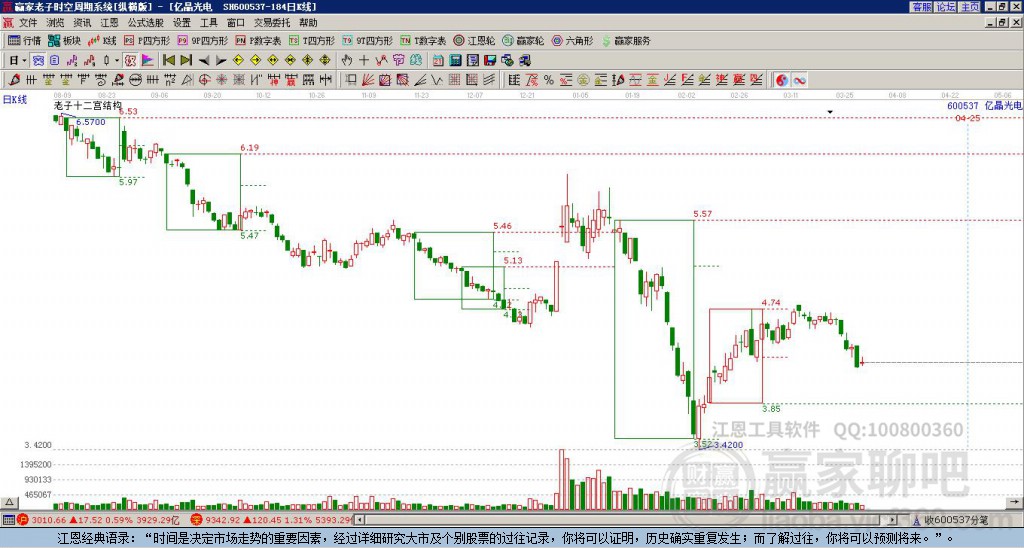The width and height of the screenshot is (1024, 548).
Task: Open the 帮助 menu
Action: point(308,23)
